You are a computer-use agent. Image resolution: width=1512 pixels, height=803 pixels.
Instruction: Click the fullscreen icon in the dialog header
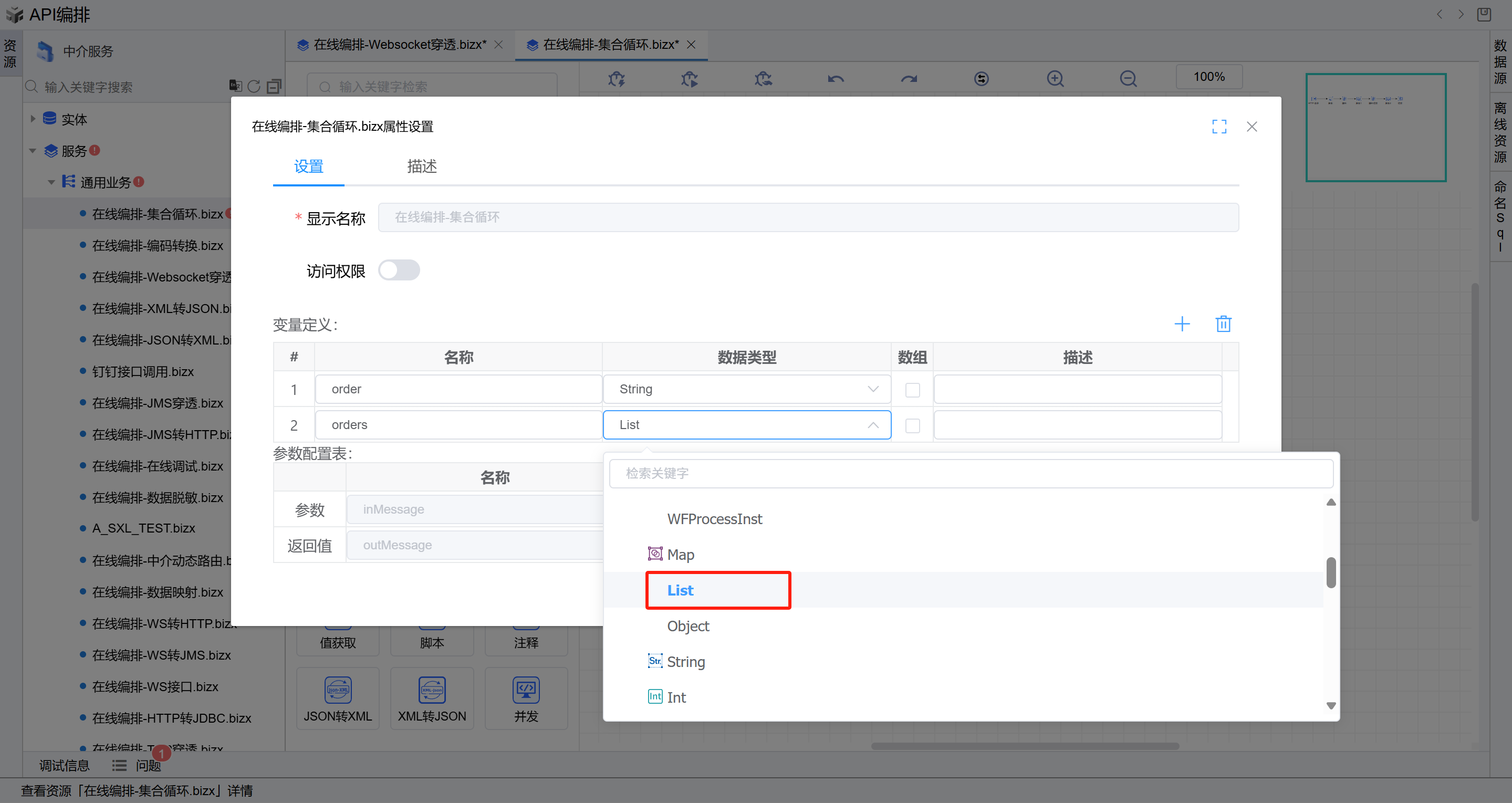[1219, 127]
